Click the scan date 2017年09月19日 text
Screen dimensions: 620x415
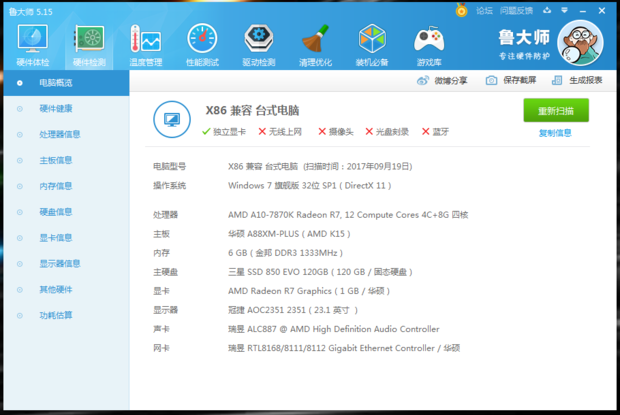(x=378, y=167)
